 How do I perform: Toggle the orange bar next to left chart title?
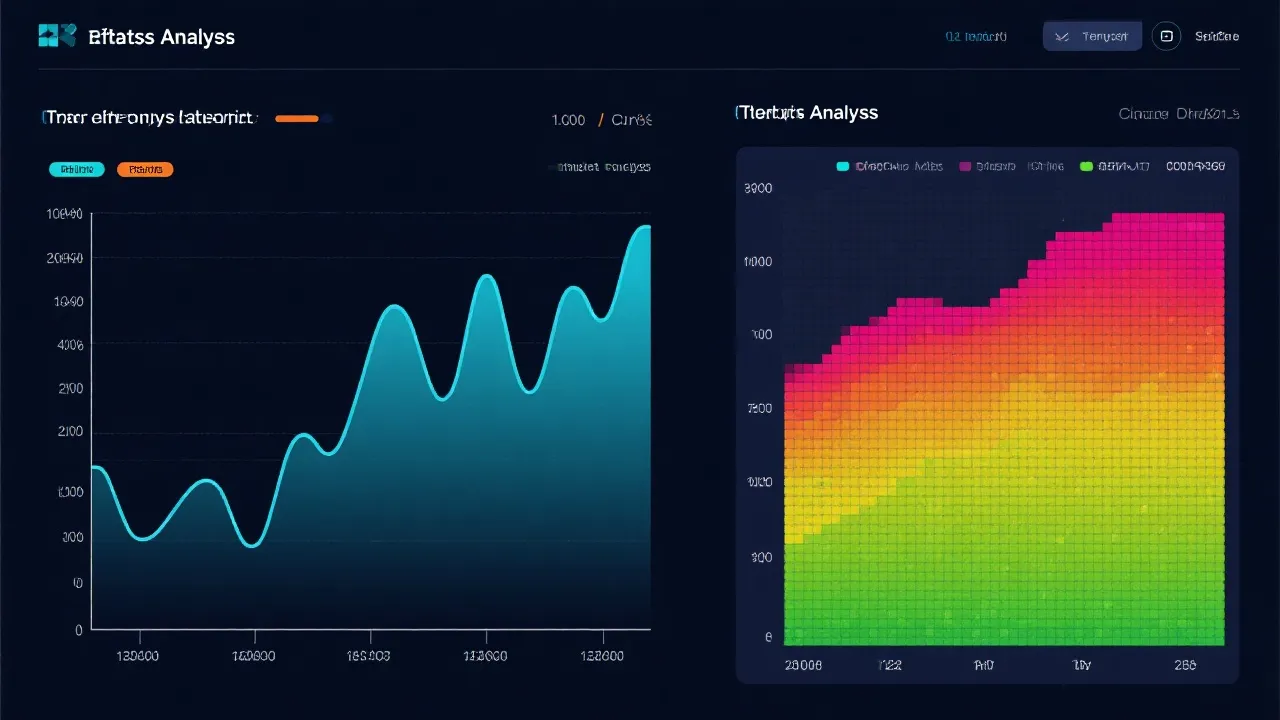[297, 119]
